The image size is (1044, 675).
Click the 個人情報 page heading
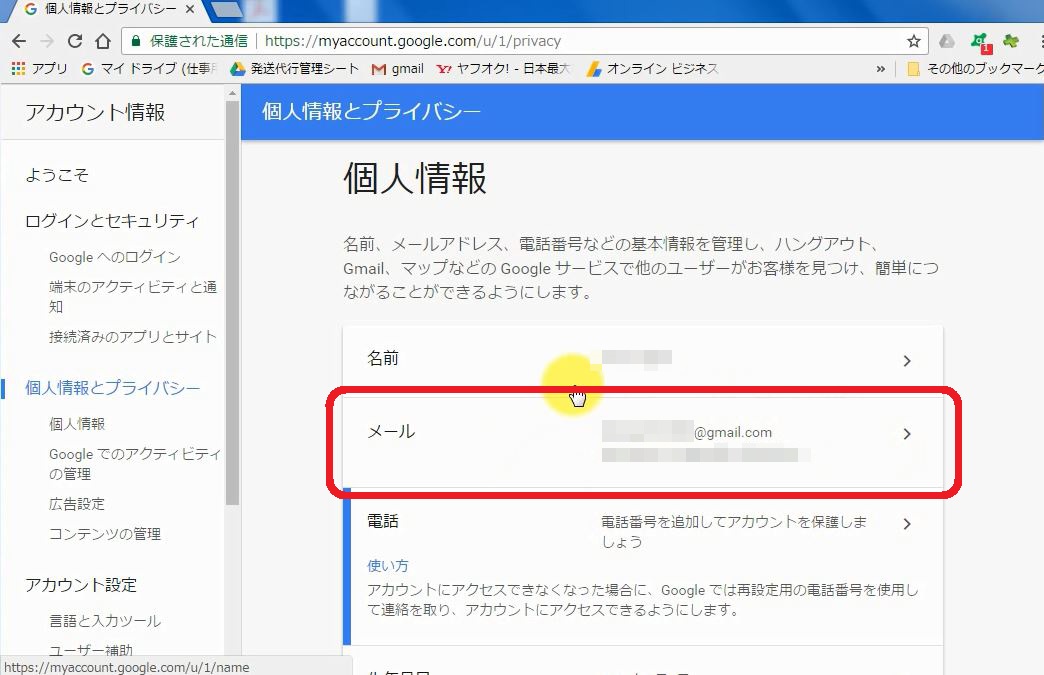point(415,179)
